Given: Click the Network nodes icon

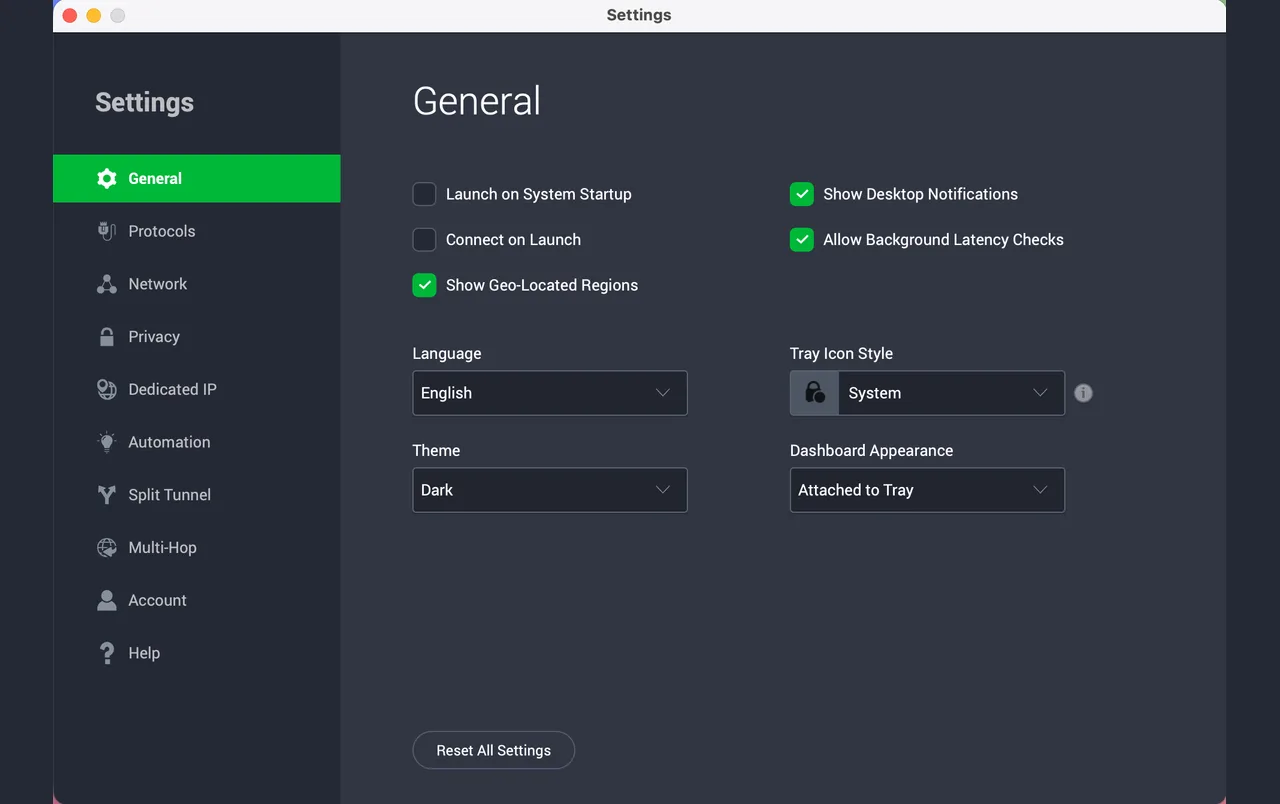Looking at the screenshot, I should coord(107,284).
